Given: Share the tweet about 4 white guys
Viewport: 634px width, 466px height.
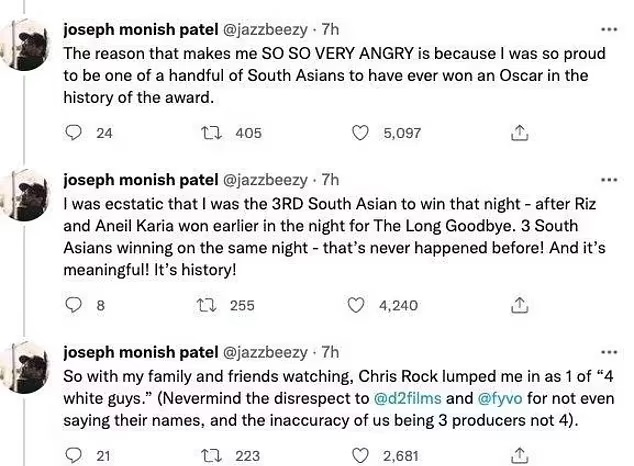Looking at the screenshot, I should 519,456.
